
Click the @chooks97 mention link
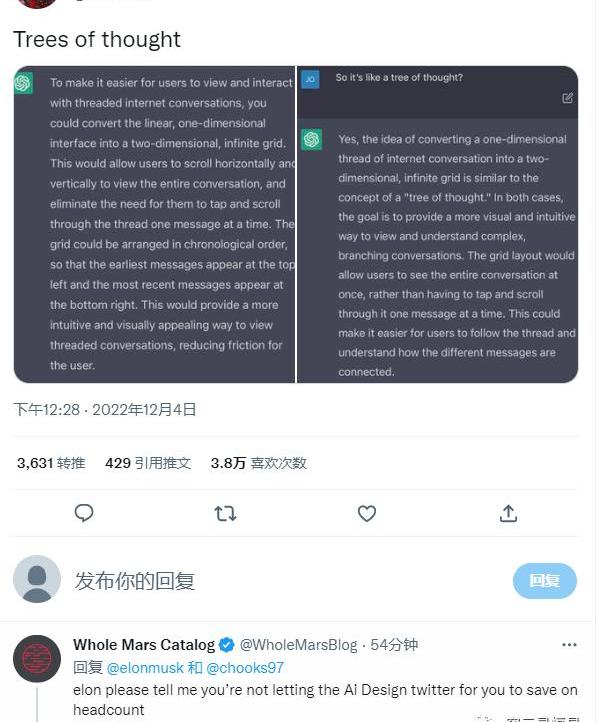point(245,667)
